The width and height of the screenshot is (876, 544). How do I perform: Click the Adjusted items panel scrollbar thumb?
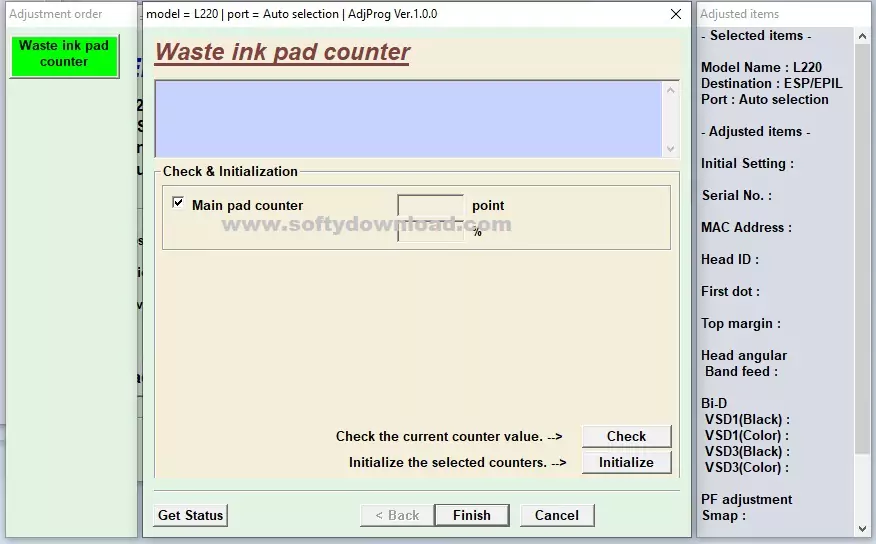(x=861, y=251)
